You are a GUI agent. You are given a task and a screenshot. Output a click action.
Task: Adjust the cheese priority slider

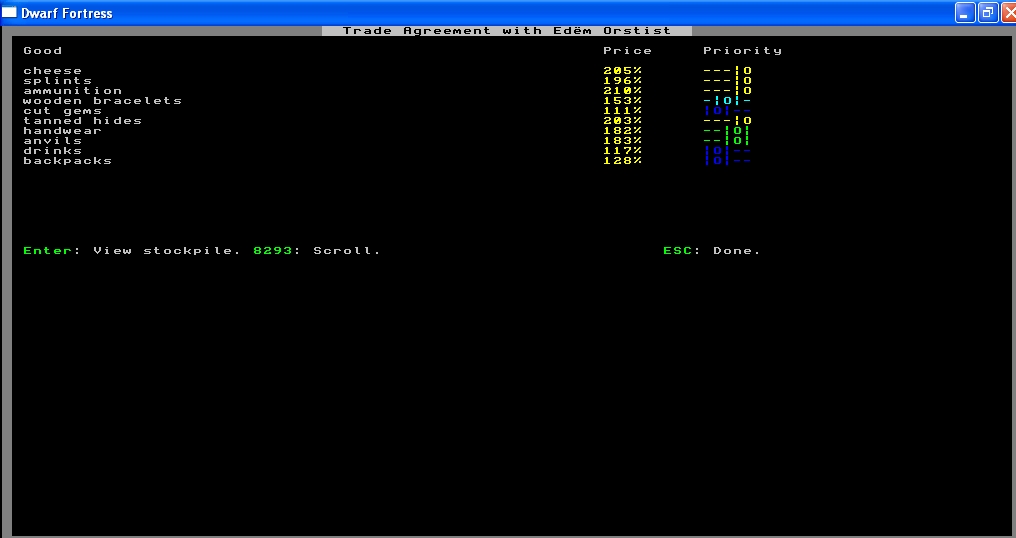pos(727,71)
